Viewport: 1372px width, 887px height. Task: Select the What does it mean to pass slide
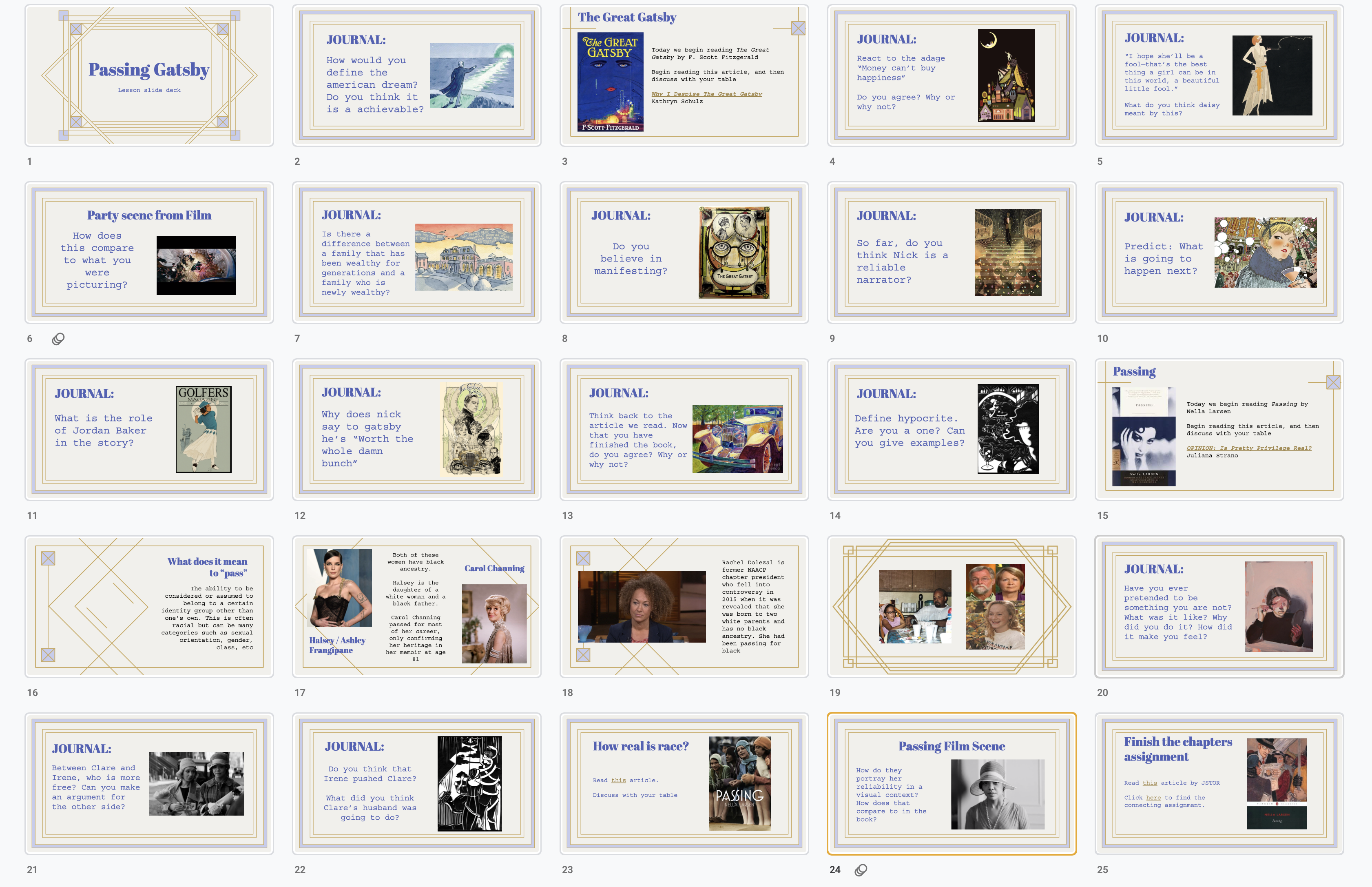click(x=149, y=607)
